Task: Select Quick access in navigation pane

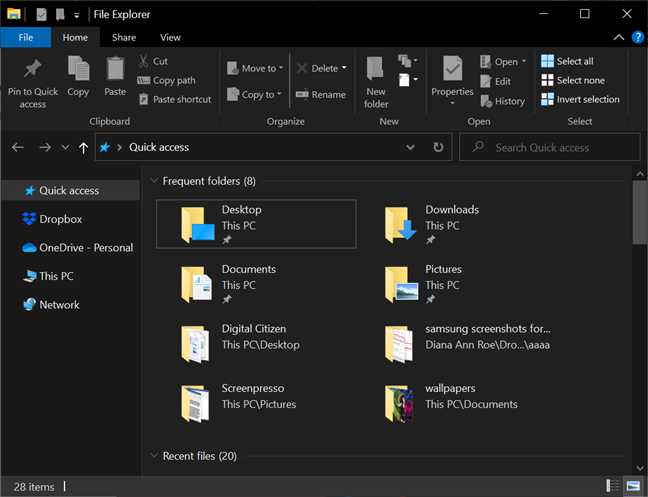Action: tap(71, 190)
